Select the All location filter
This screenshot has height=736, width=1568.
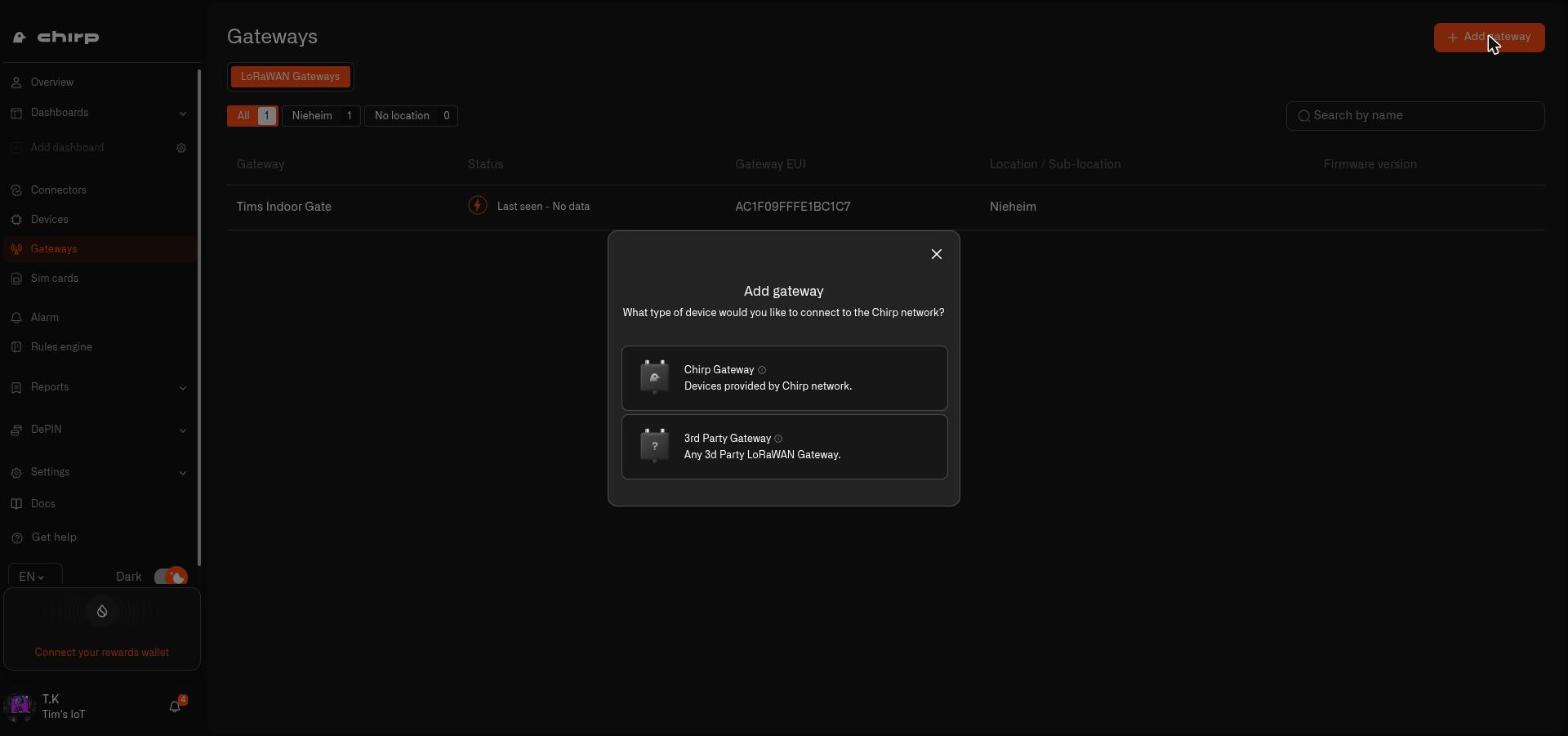[252, 116]
